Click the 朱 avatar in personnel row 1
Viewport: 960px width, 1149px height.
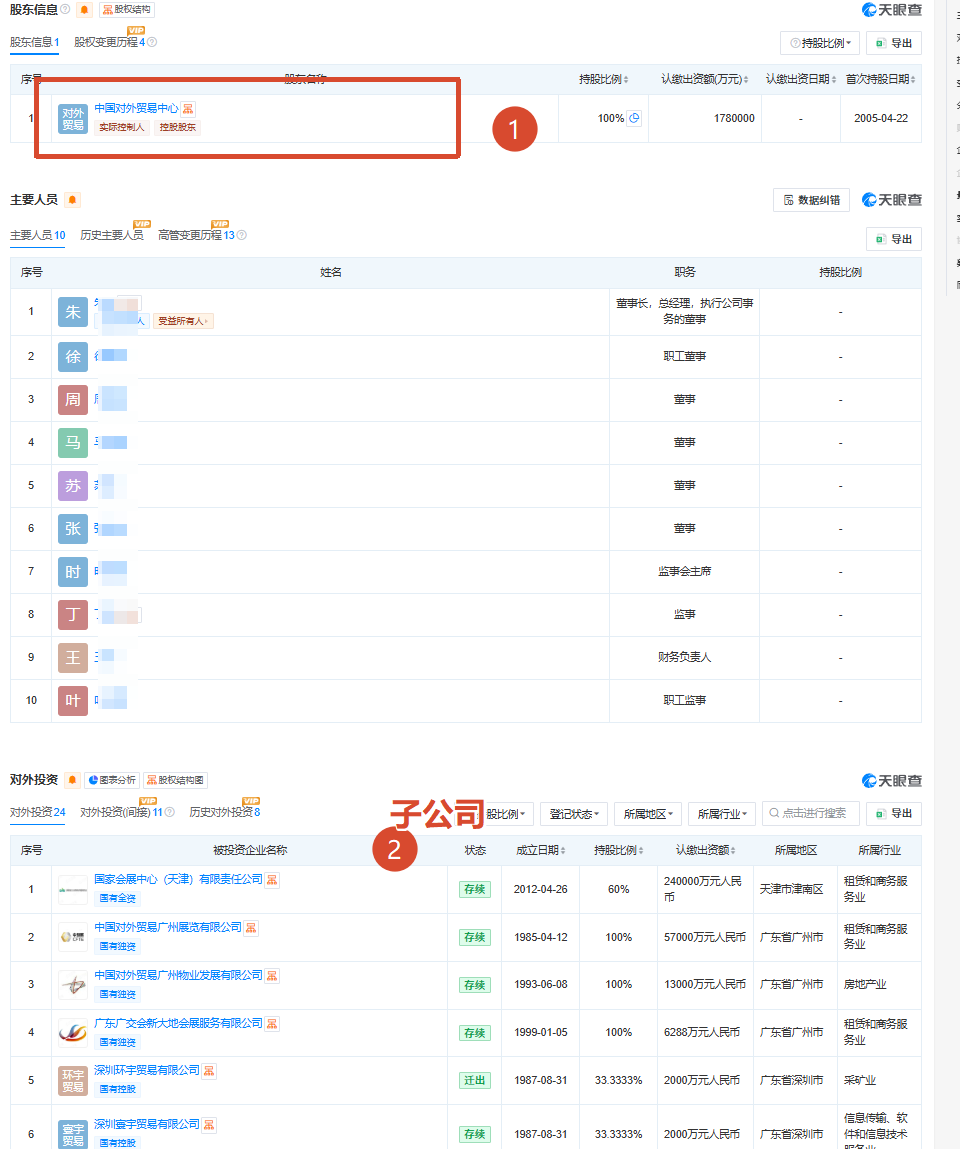[x=73, y=312]
